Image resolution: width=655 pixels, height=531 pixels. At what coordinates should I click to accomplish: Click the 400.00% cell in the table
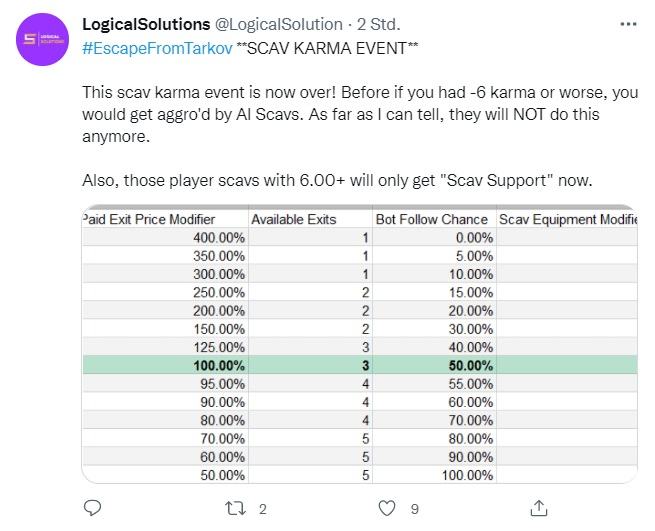click(x=218, y=238)
